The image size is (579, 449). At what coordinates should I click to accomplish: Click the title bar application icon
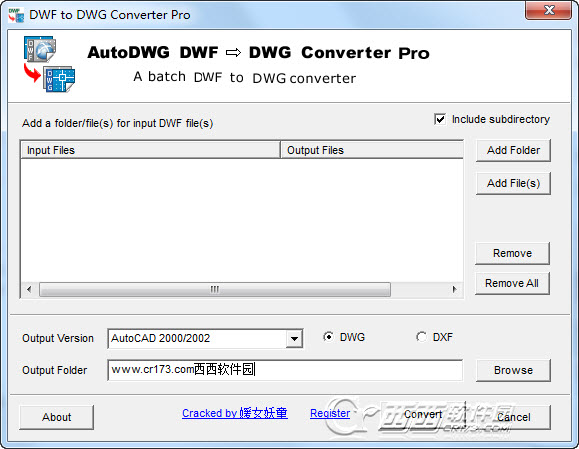[x=16, y=15]
